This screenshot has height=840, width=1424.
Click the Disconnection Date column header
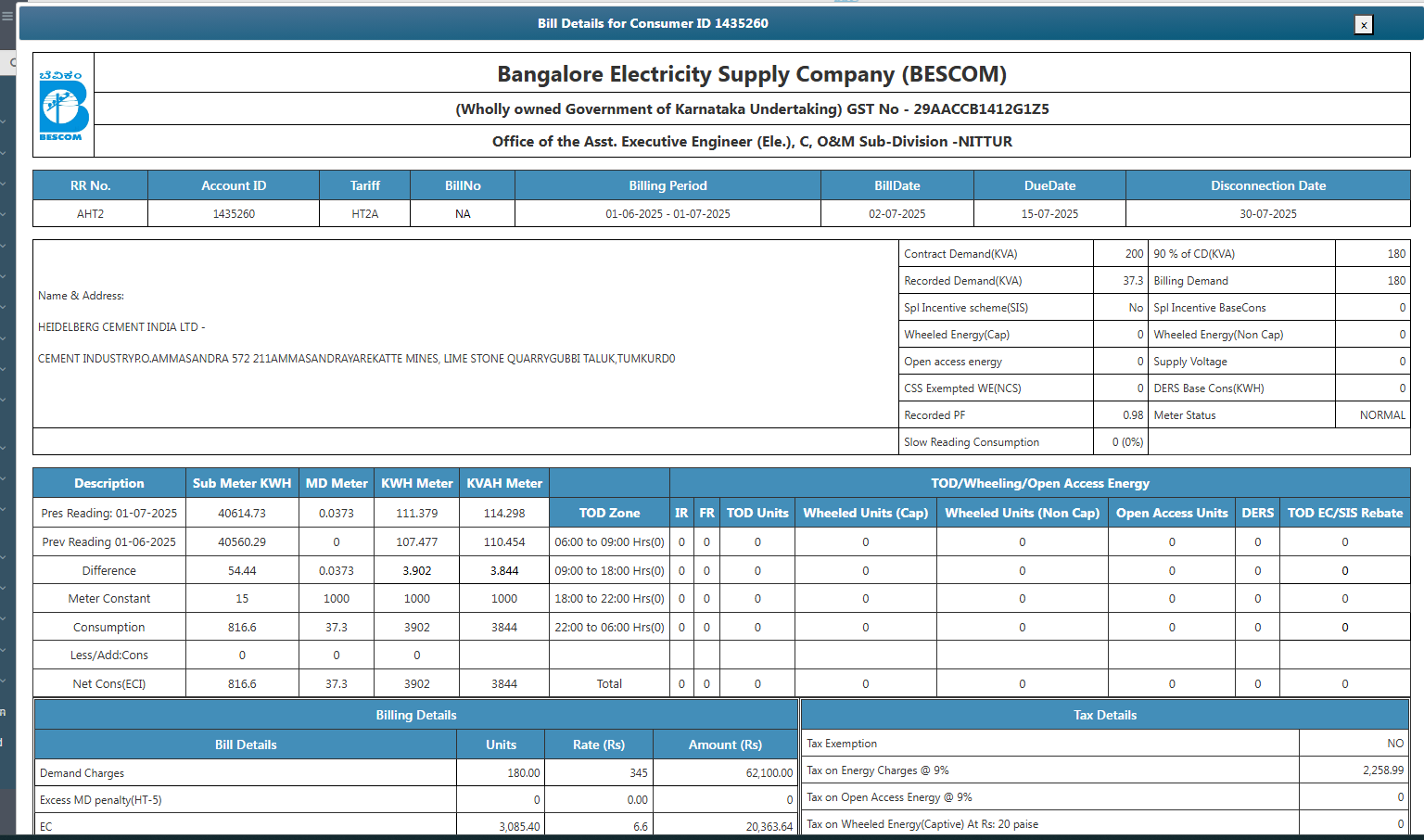tap(1268, 185)
